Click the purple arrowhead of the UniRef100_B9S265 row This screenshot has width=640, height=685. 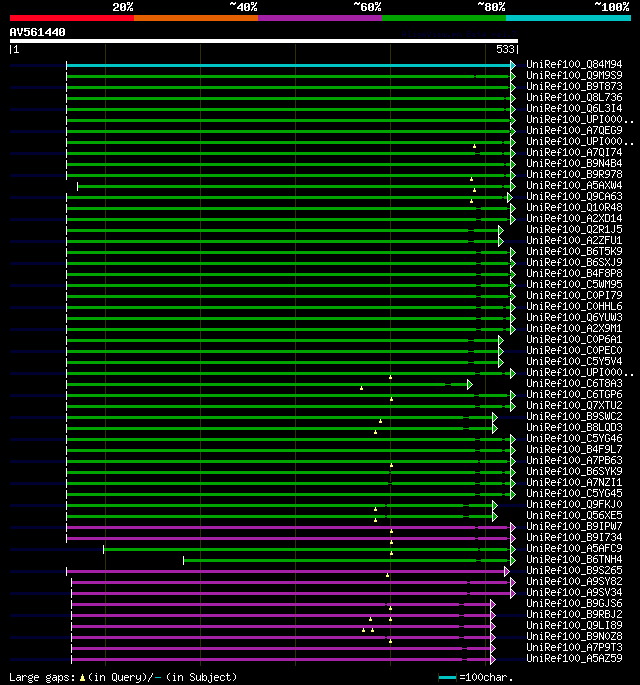507,571
